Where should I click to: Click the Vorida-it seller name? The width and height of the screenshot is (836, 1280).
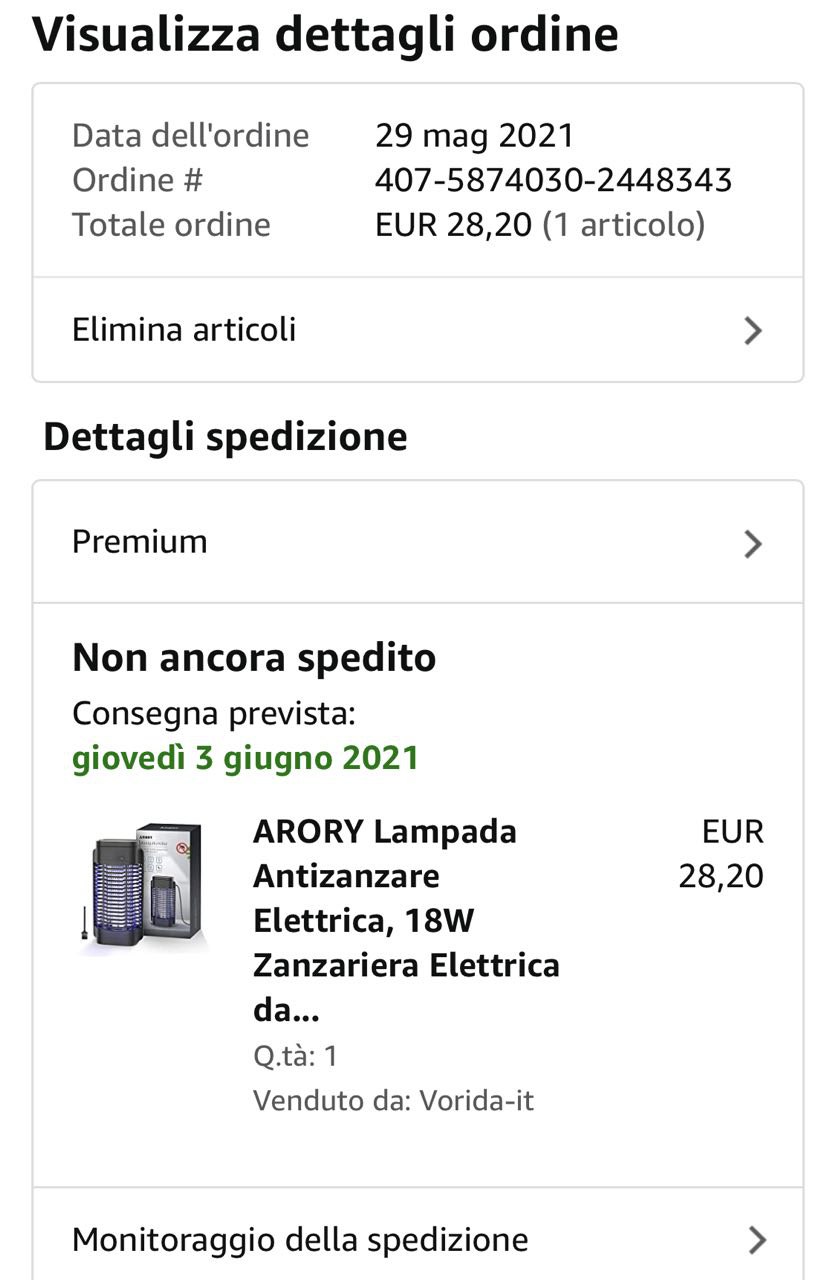click(x=477, y=1101)
